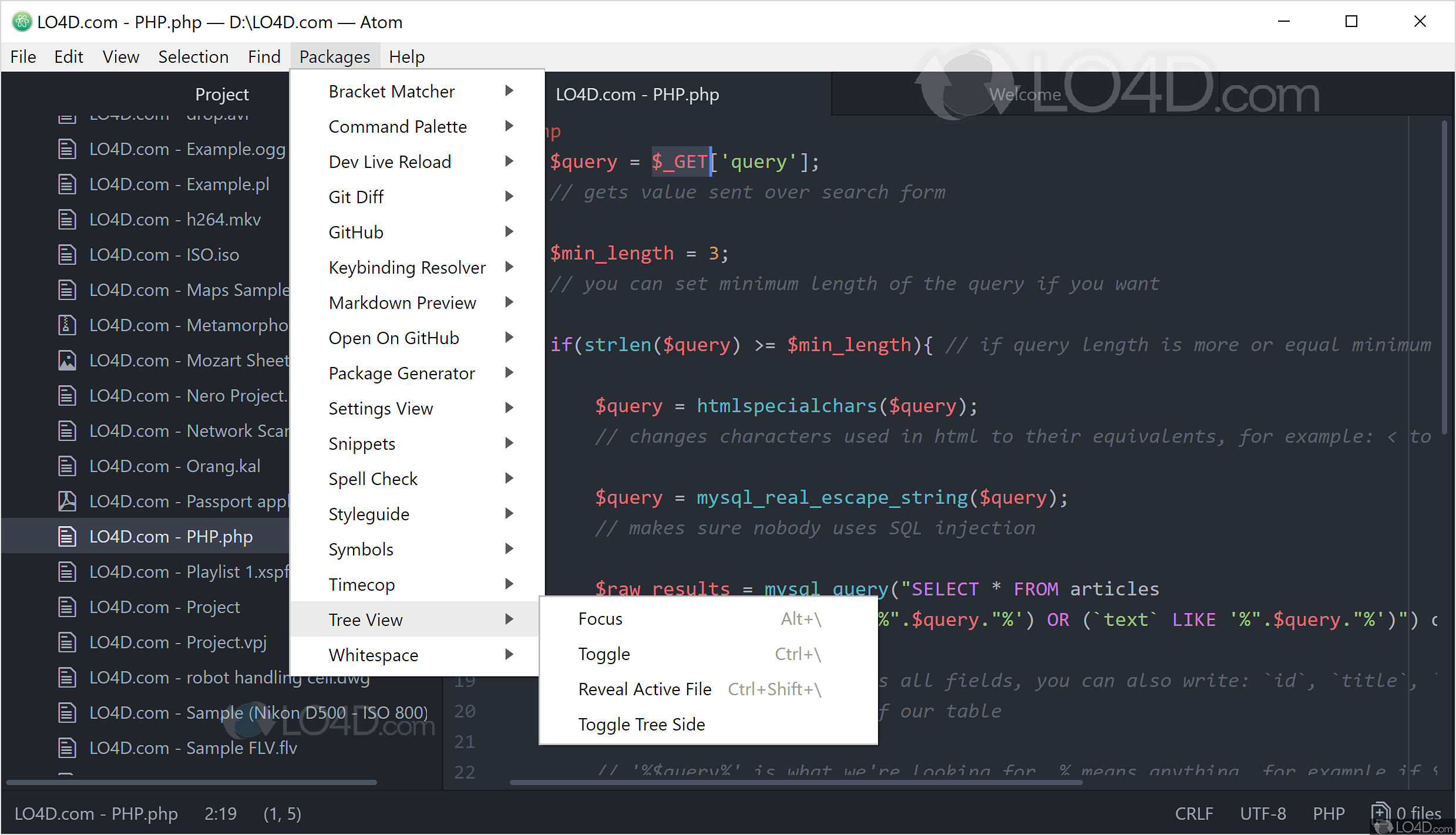1456x835 pixels.
Task: Click UTF-8 encoding selector in status bar
Action: 1263,813
